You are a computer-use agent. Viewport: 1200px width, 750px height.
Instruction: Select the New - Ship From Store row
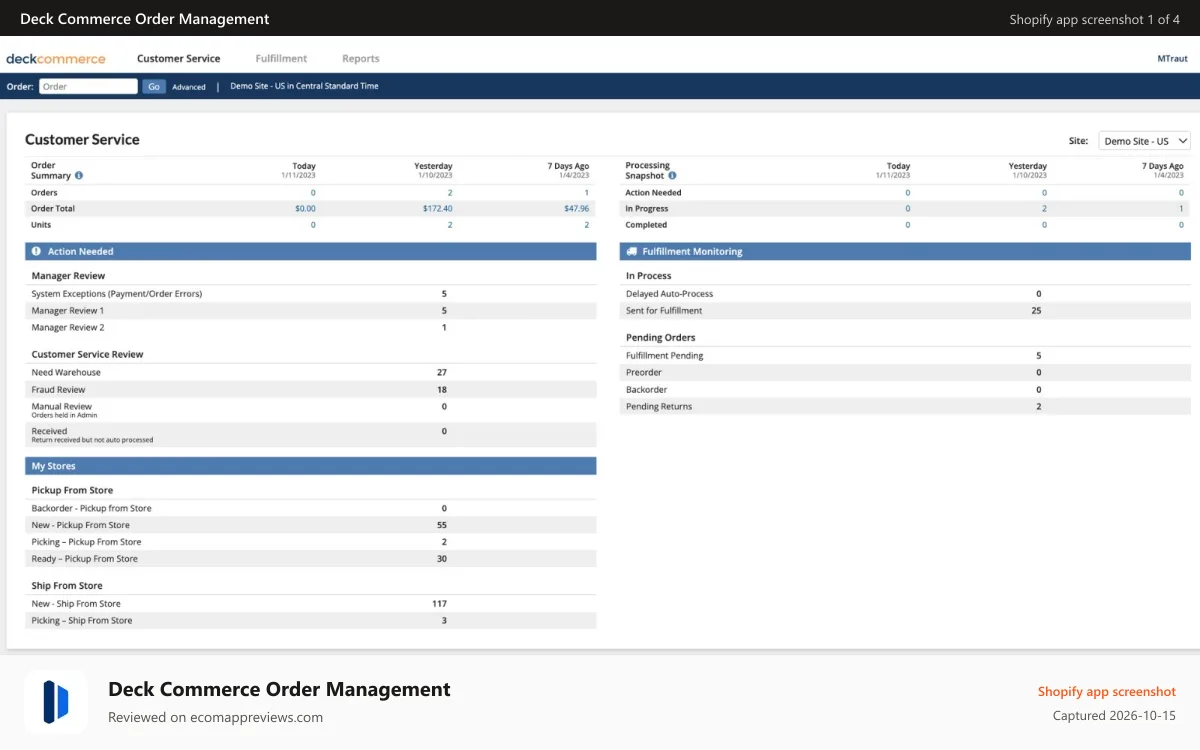[311, 604]
